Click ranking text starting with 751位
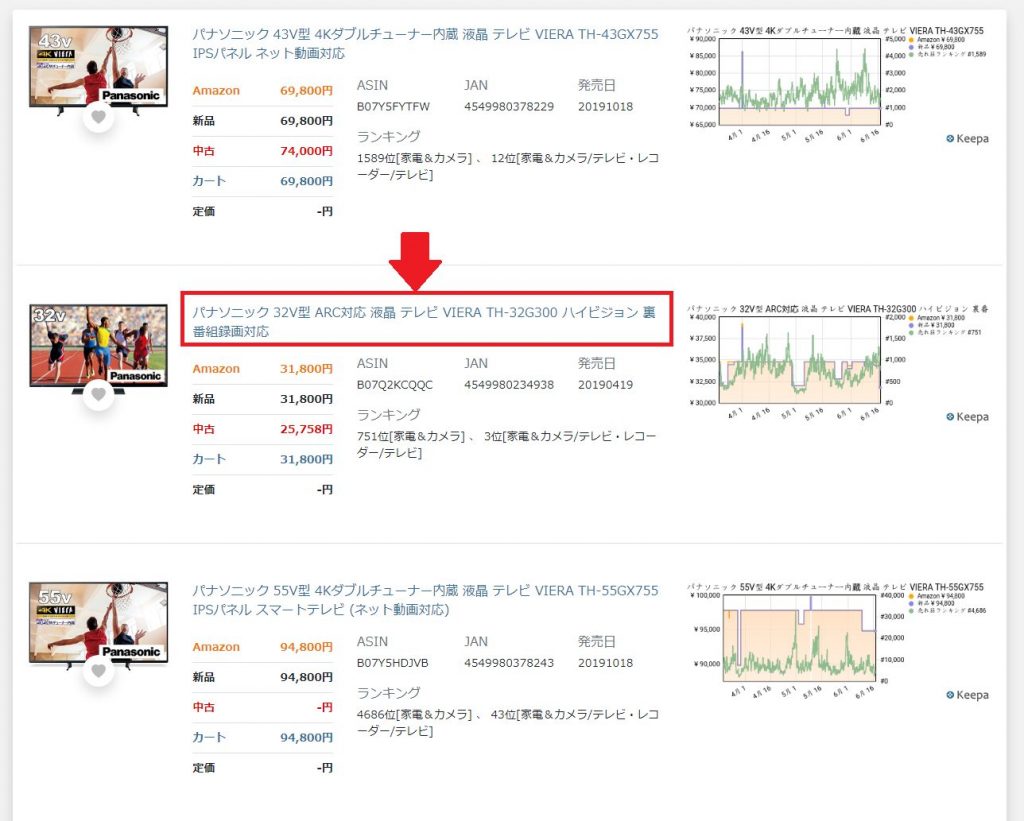This screenshot has height=821, width=1024. [x=506, y=445]
